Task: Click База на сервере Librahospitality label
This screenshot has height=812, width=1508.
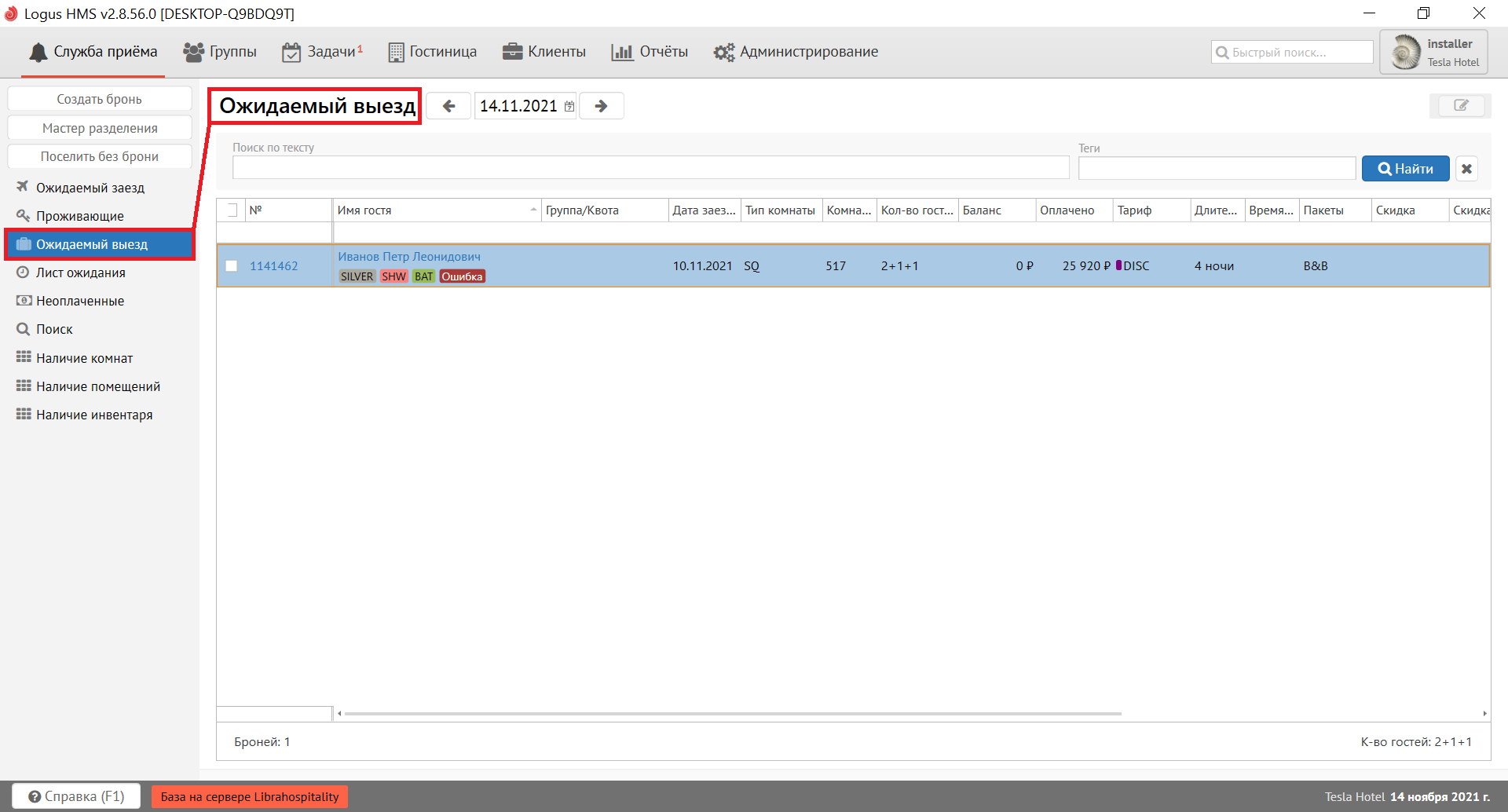Action: [x=250, y=797]
